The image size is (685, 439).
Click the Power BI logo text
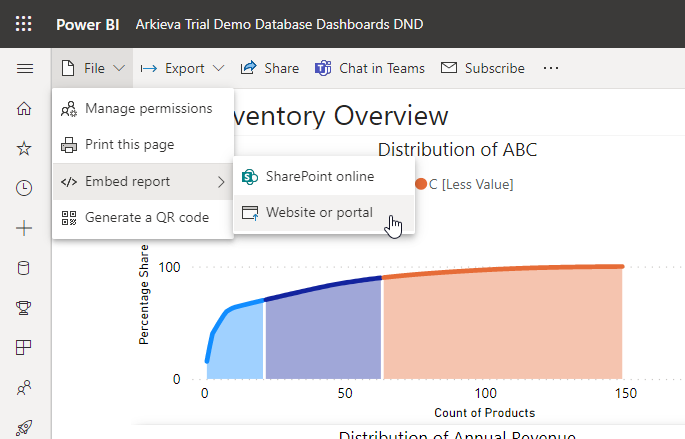pos(88,24)
